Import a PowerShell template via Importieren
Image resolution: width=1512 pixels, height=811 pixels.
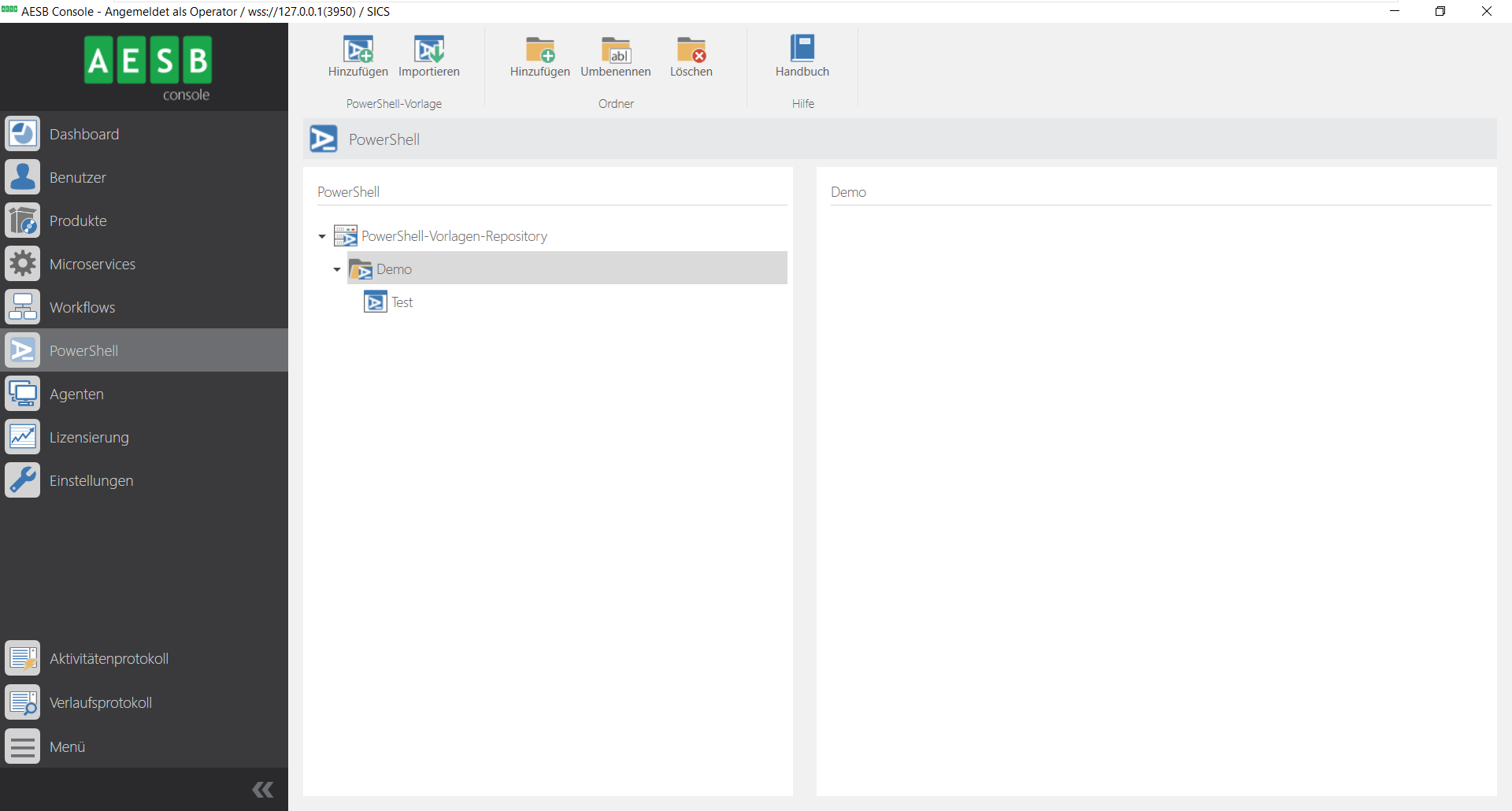click(x=428, y=57)
